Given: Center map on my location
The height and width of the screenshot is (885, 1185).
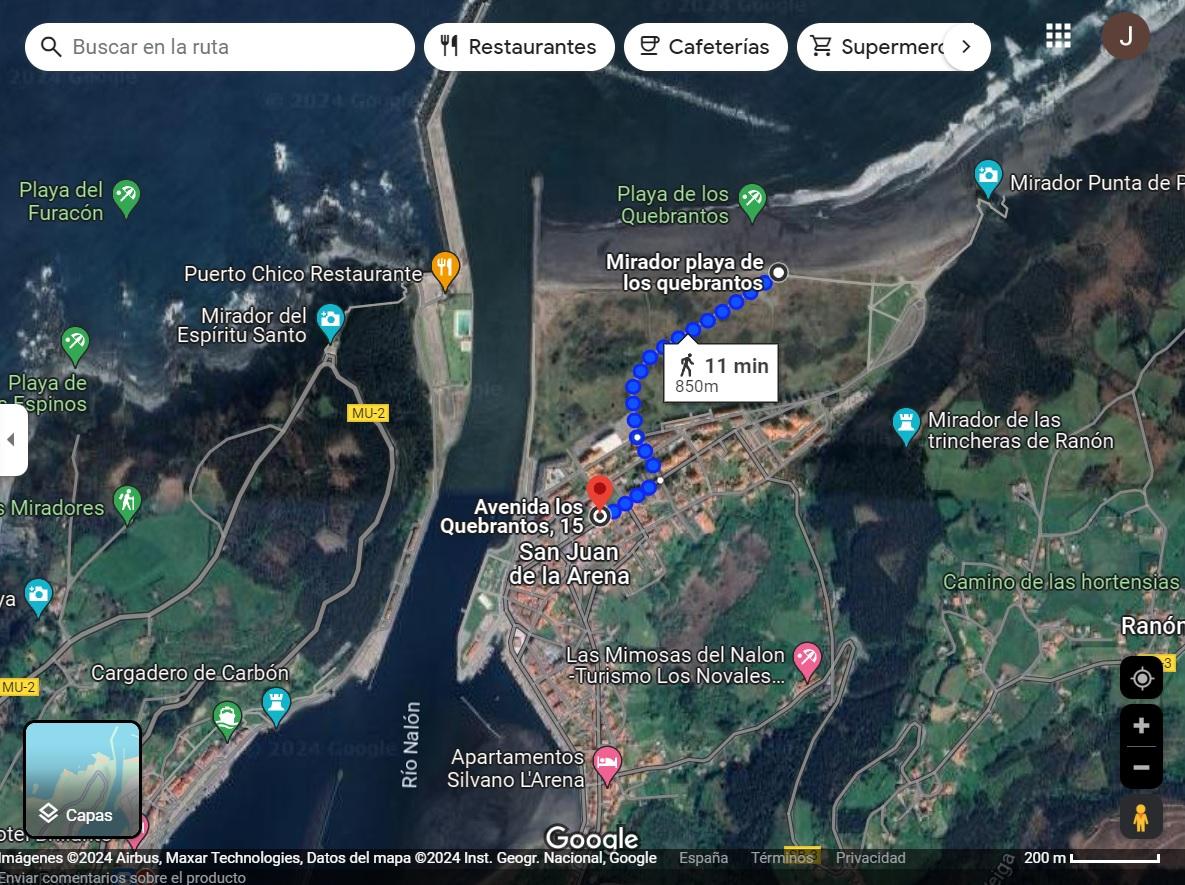Looking at the screenshot, I should (x=1141, y=678).
